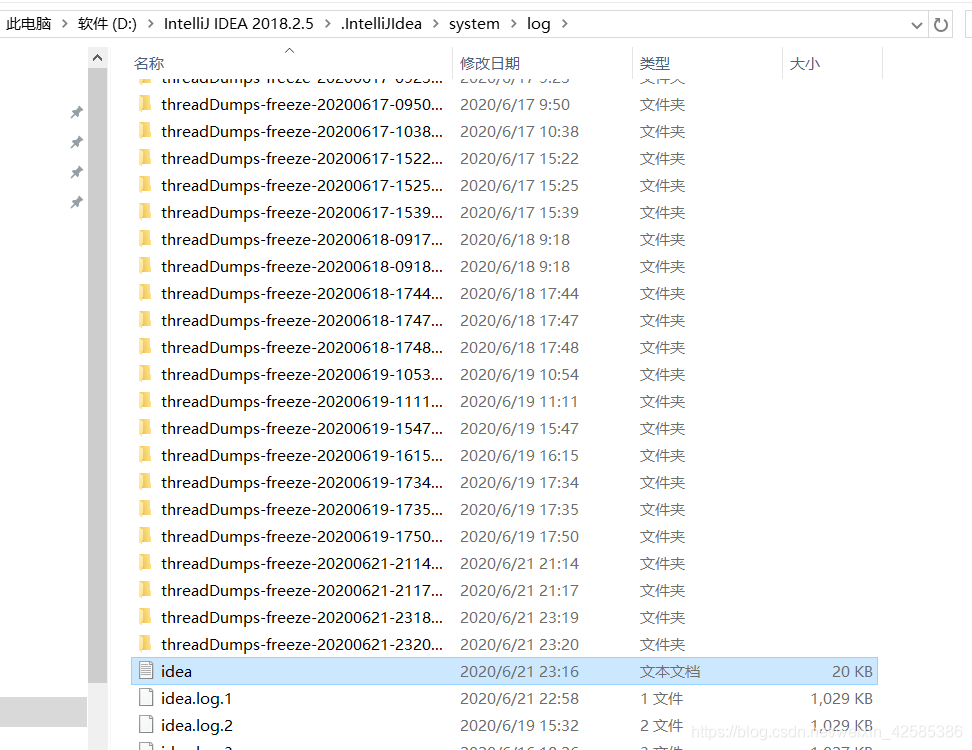Select folder icon of threadDumps-freeze-20200619-1734

[145, 482]
